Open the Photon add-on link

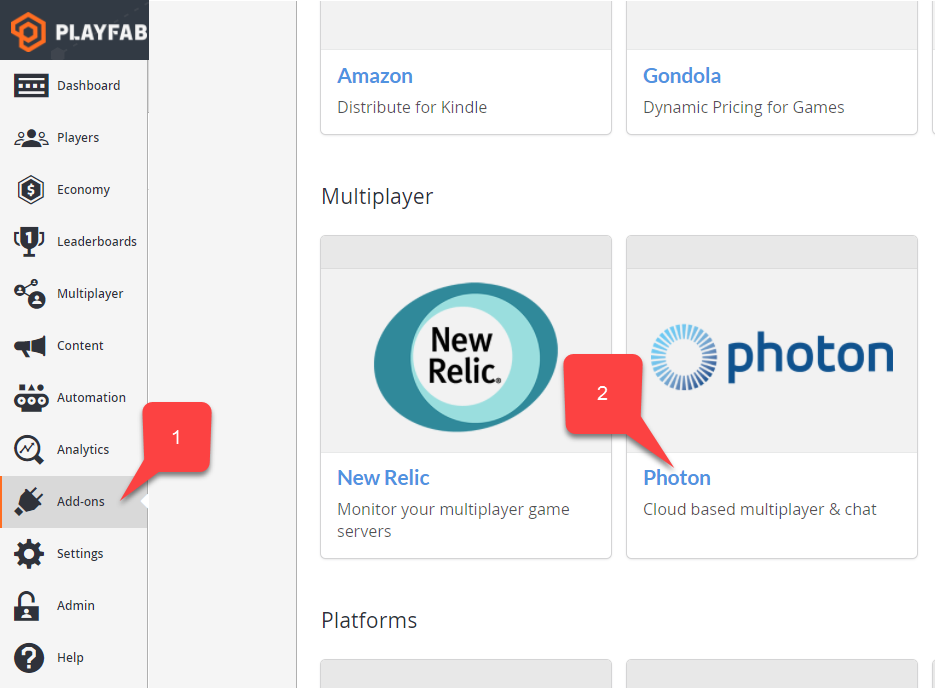click(x=677, y=478)
